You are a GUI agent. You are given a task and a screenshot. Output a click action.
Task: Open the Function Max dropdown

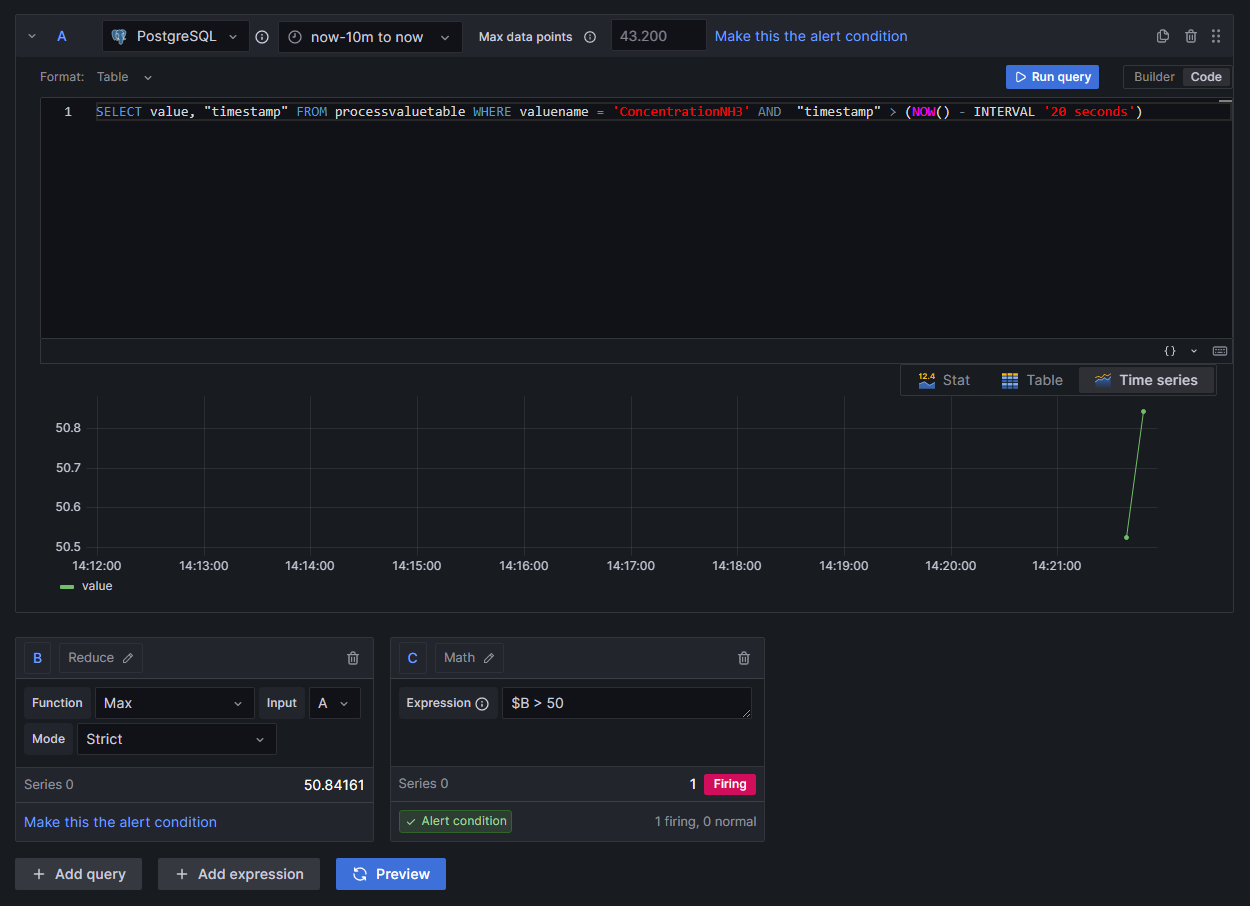[x=175, y=703]
